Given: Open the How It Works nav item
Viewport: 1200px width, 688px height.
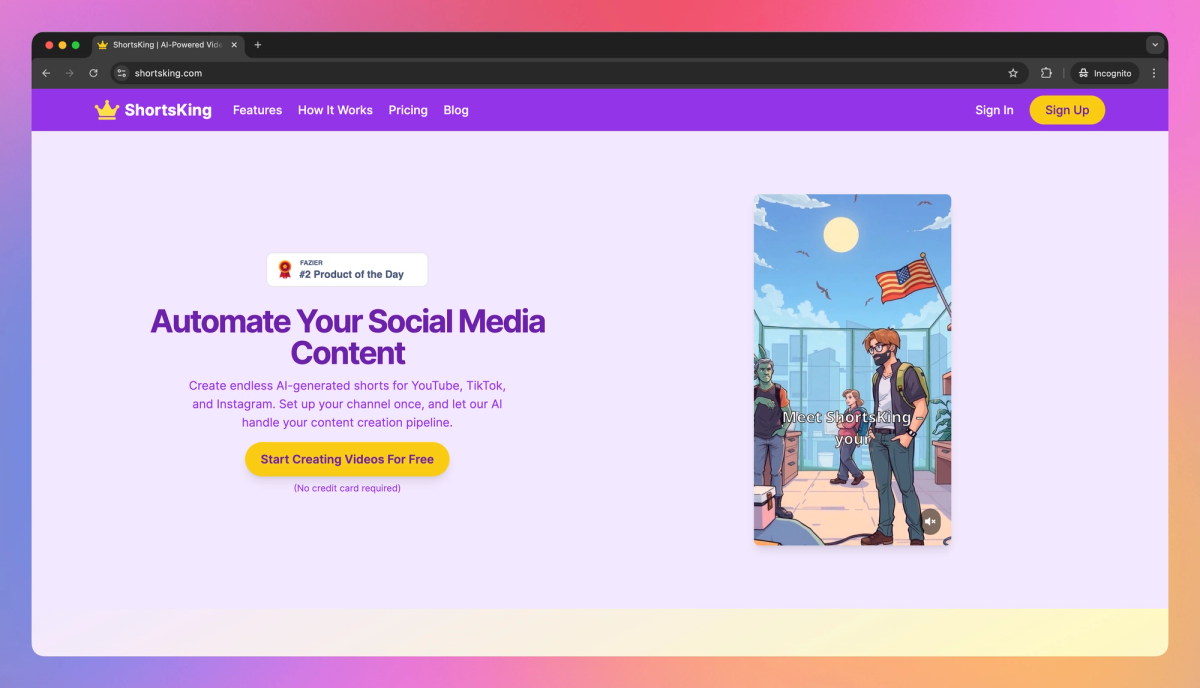Looking at the screenshot, I should coord(335,110).
